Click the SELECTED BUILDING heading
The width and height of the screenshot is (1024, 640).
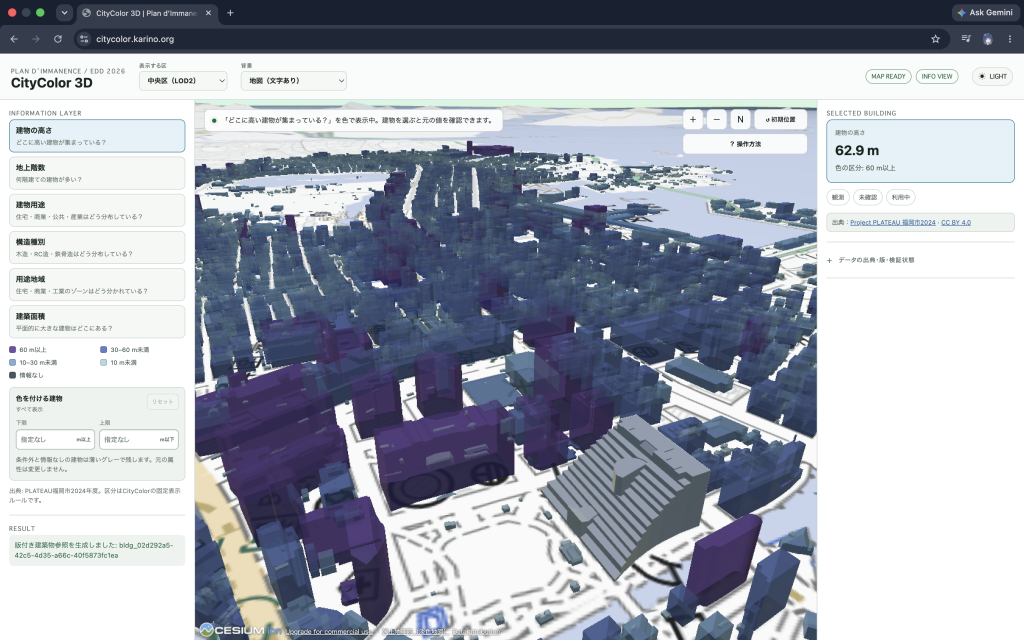861,113
